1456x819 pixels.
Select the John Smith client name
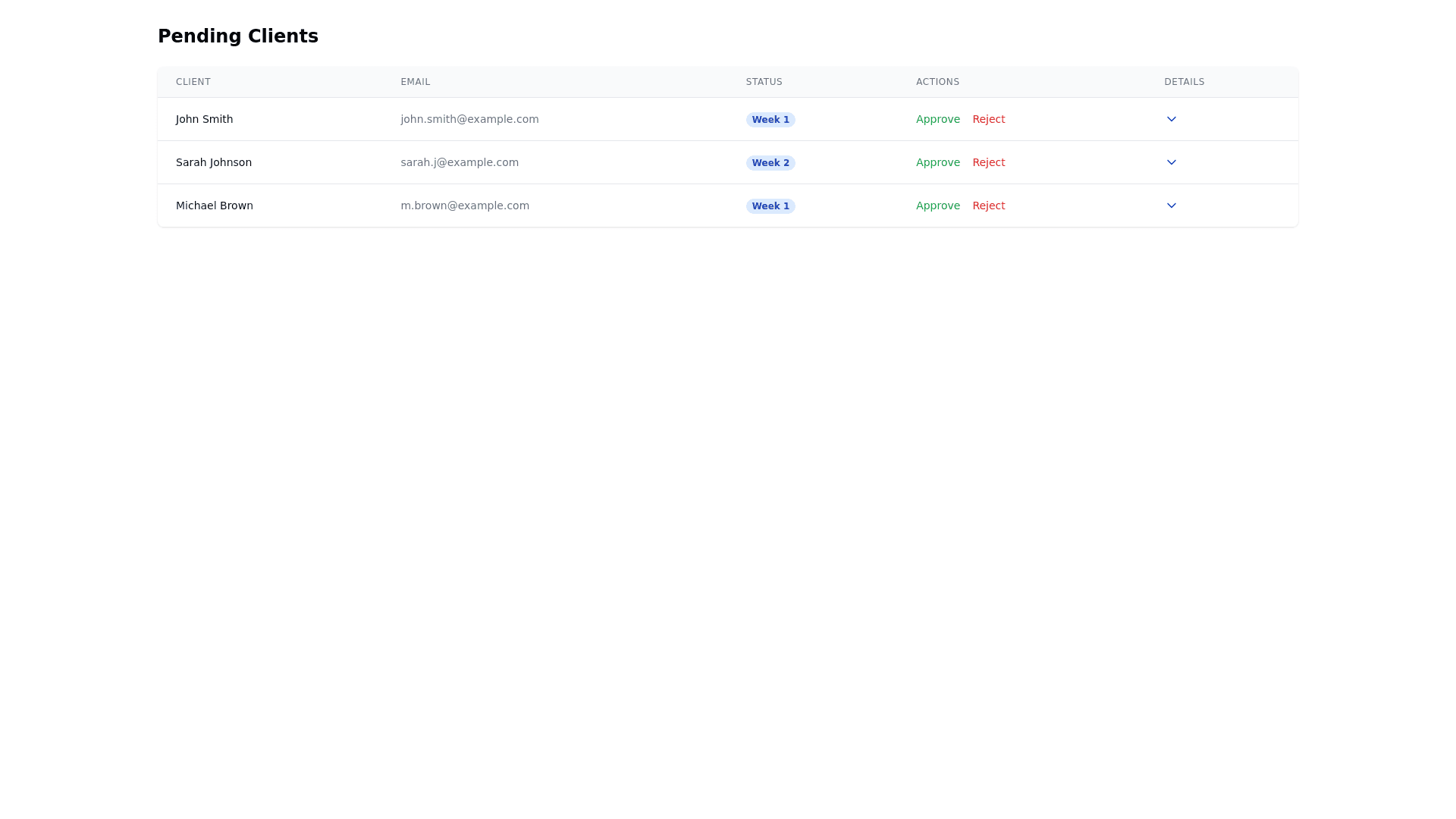tap(204, 119)
